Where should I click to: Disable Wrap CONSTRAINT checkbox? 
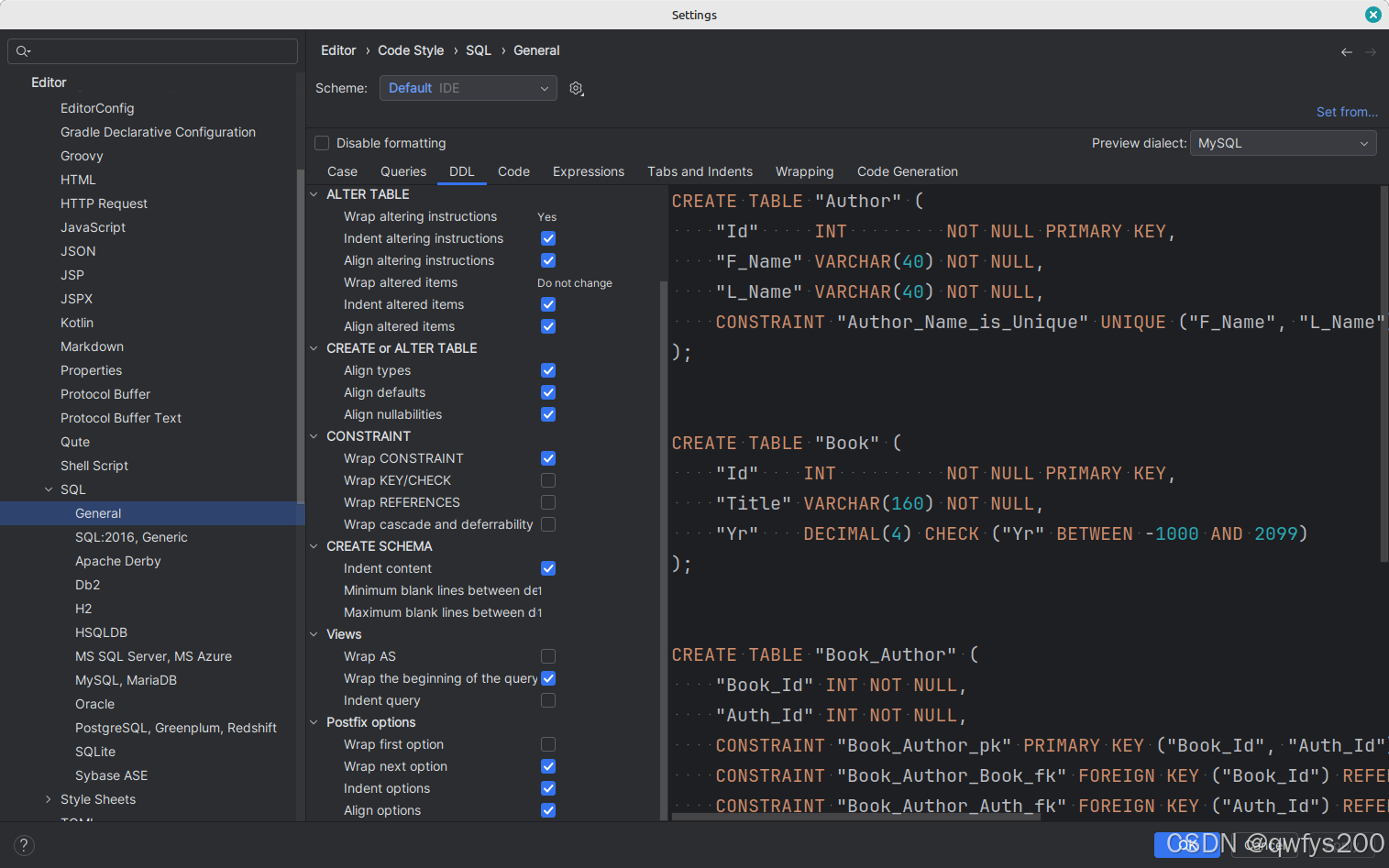pyautogui.click(x=548, y=458)
